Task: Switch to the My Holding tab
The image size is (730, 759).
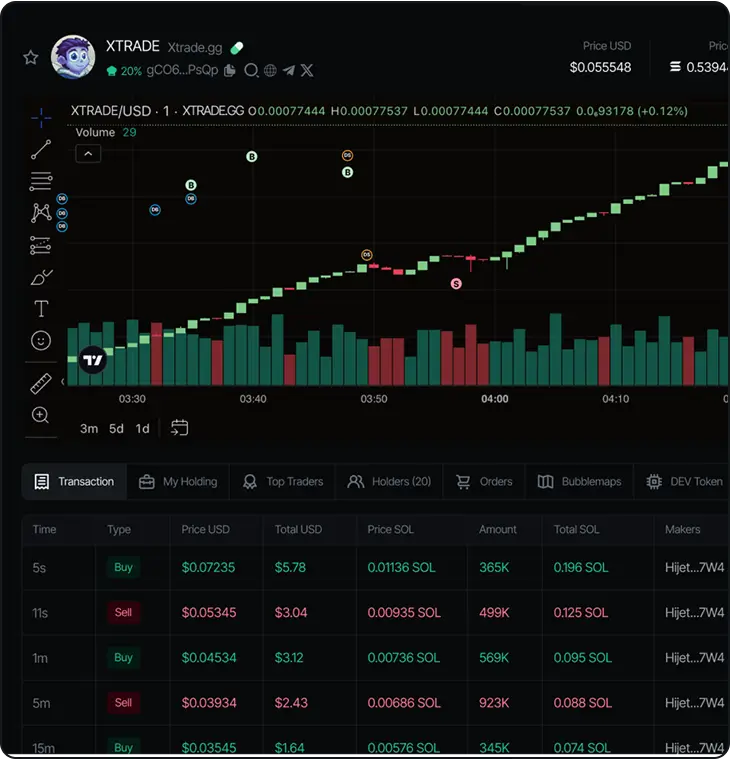Action: coord(178,482)
